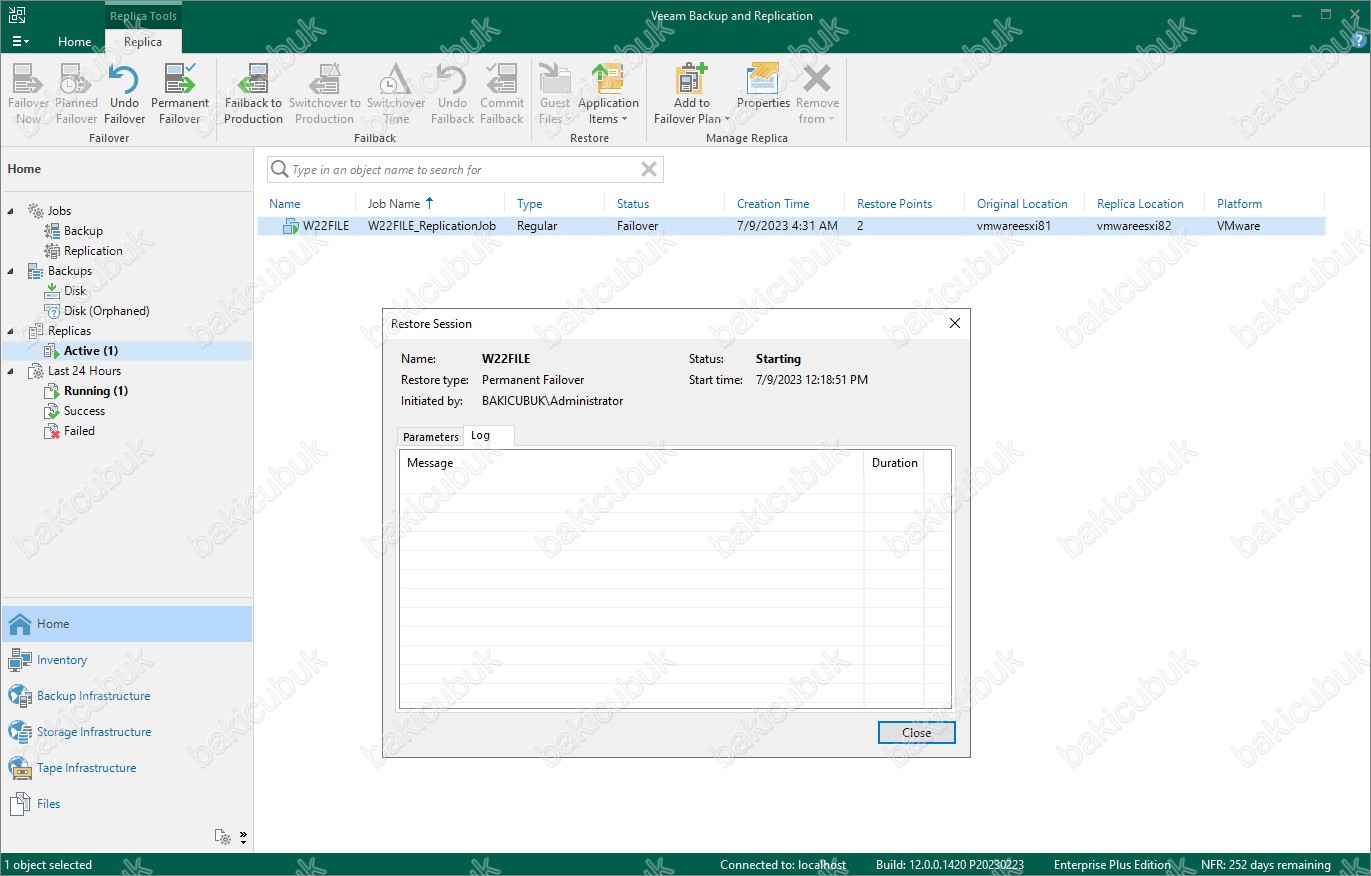Screen dimensions: 1371x876
Task: Select the W22FILE replica row
Action: click(791, 226)
